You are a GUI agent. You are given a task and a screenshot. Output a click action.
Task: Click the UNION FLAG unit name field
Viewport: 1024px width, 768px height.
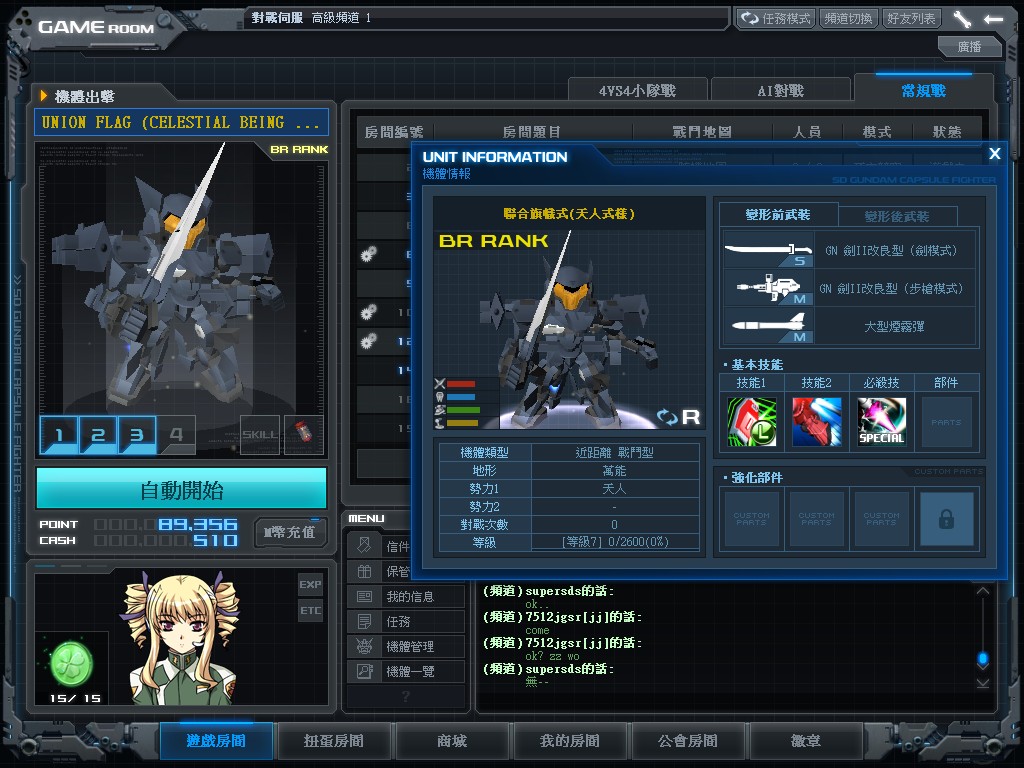tap(181, 122)
